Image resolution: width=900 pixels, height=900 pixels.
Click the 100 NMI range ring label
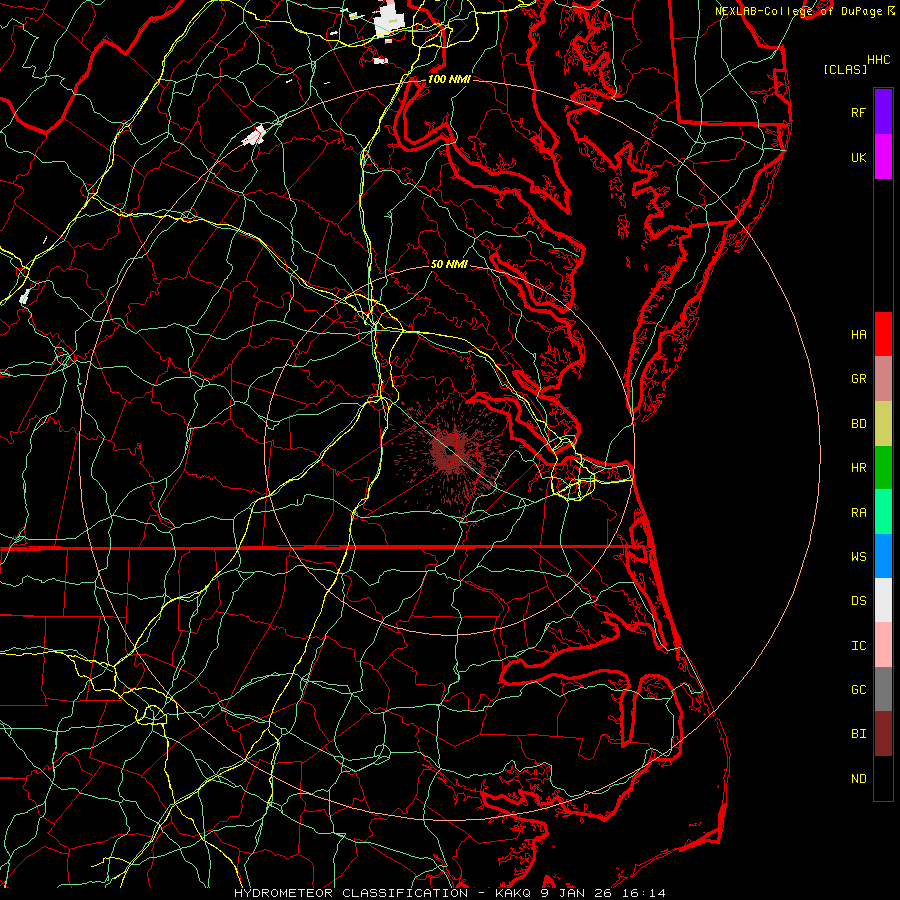[x=449, y=79]
